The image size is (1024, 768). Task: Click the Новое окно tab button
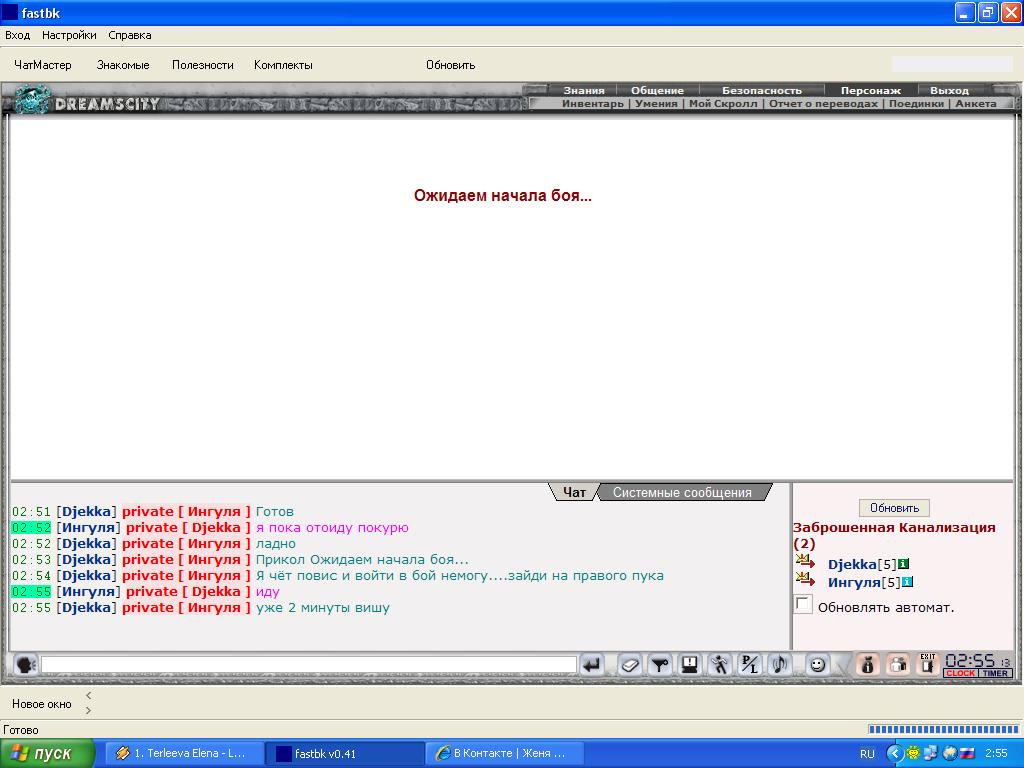[42, 703]
